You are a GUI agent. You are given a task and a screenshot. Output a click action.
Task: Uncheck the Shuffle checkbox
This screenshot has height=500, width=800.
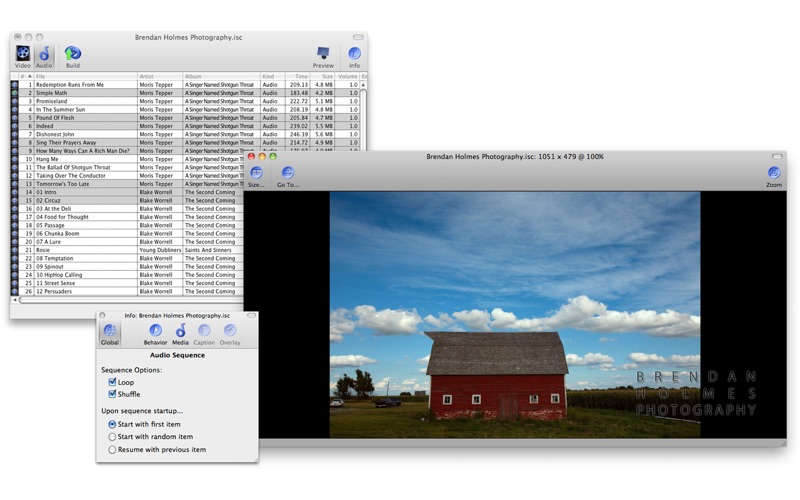[112, 393]
